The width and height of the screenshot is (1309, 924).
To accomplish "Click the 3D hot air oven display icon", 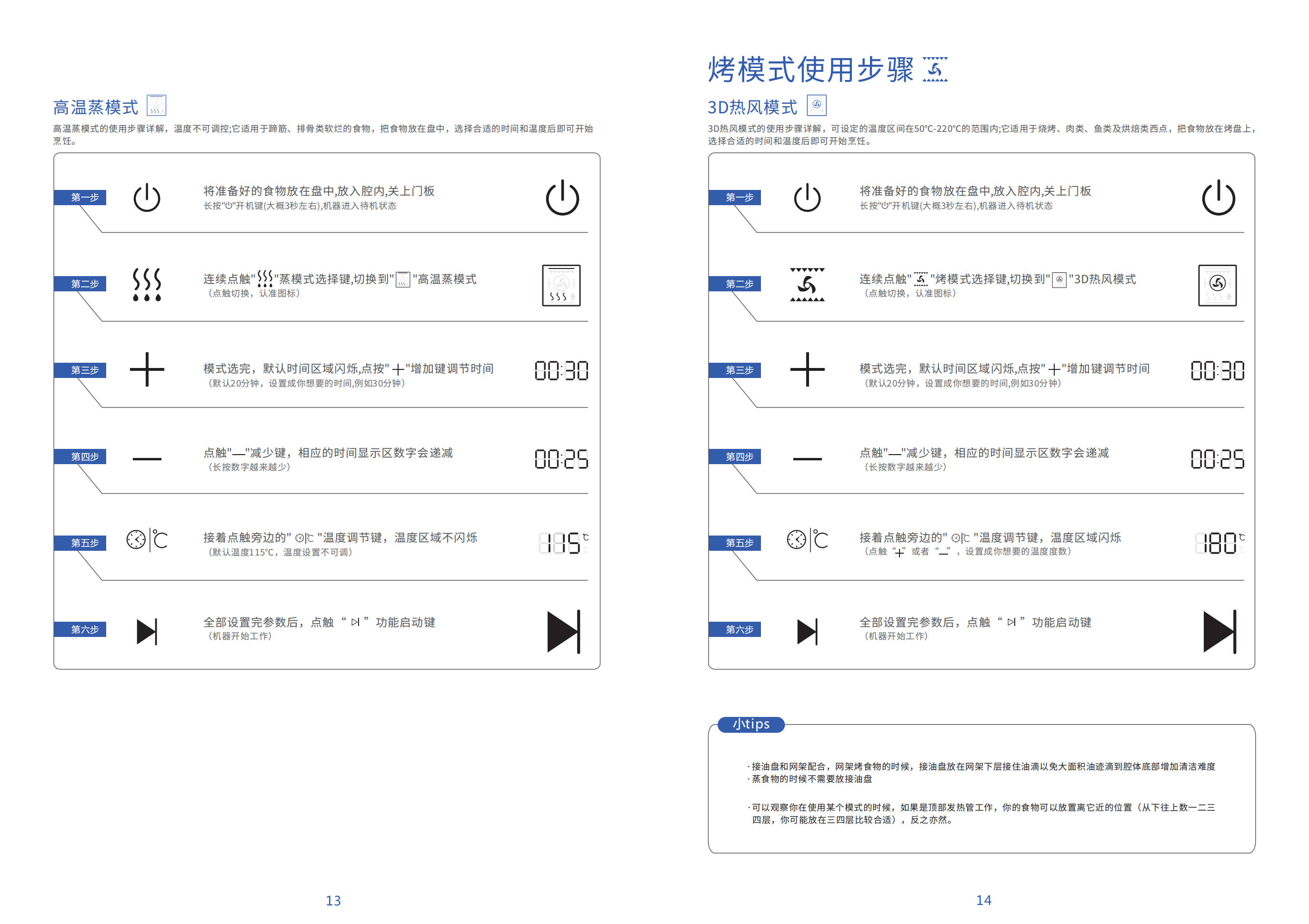I will point(1217,285).
